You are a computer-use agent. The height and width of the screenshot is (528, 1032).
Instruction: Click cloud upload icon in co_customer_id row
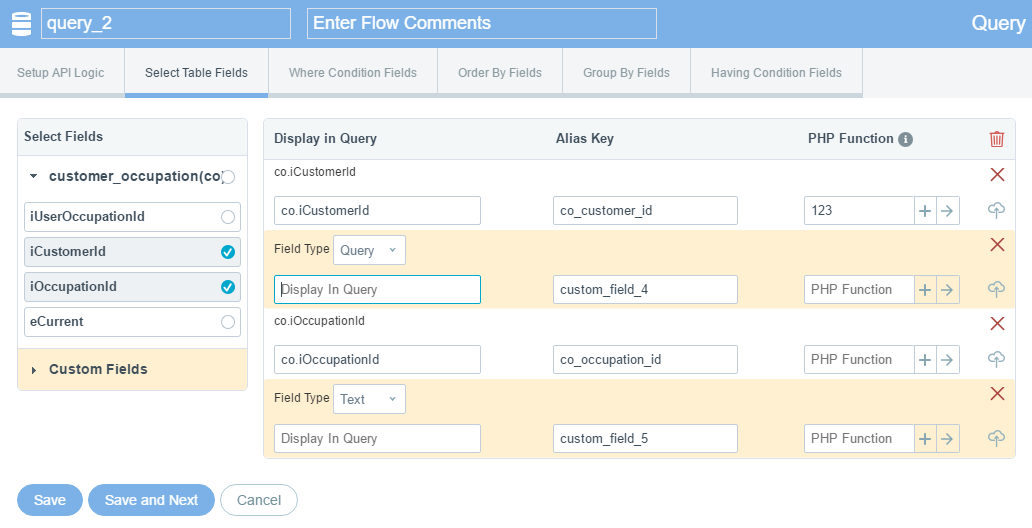996,210
